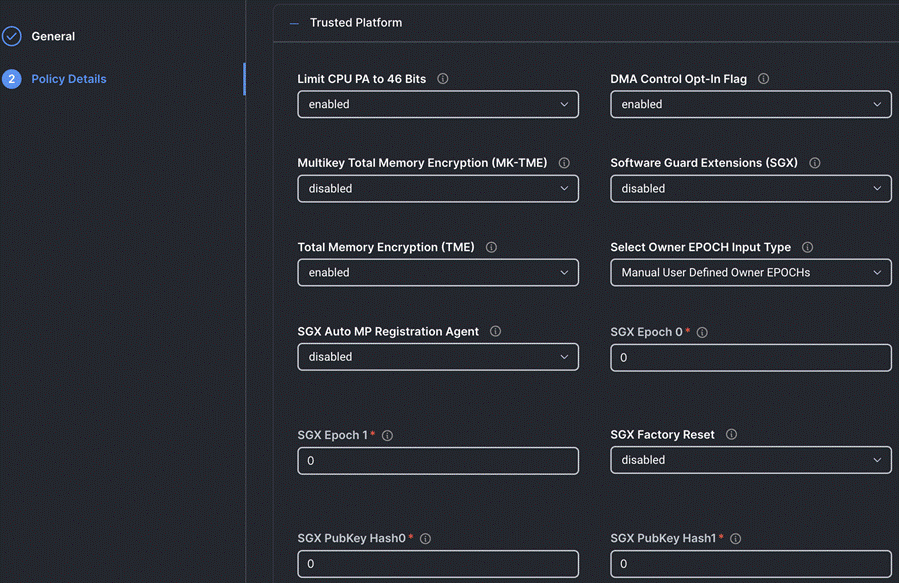The width and height of the screenshot is (899, 583).
Task: Collapse the Trusted Platform section
Action: click(293, 21)
